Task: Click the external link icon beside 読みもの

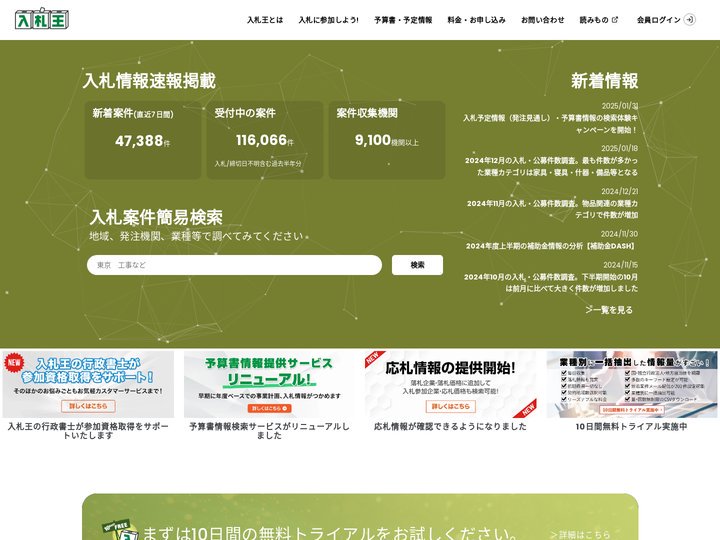Action: pyautogui.click(x=615, y=20)
